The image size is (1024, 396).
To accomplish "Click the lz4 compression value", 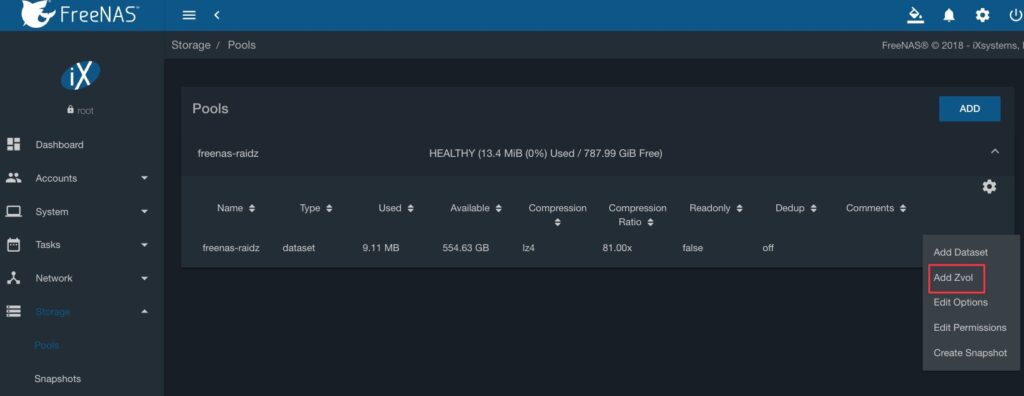I will click(x=528, y=248).
